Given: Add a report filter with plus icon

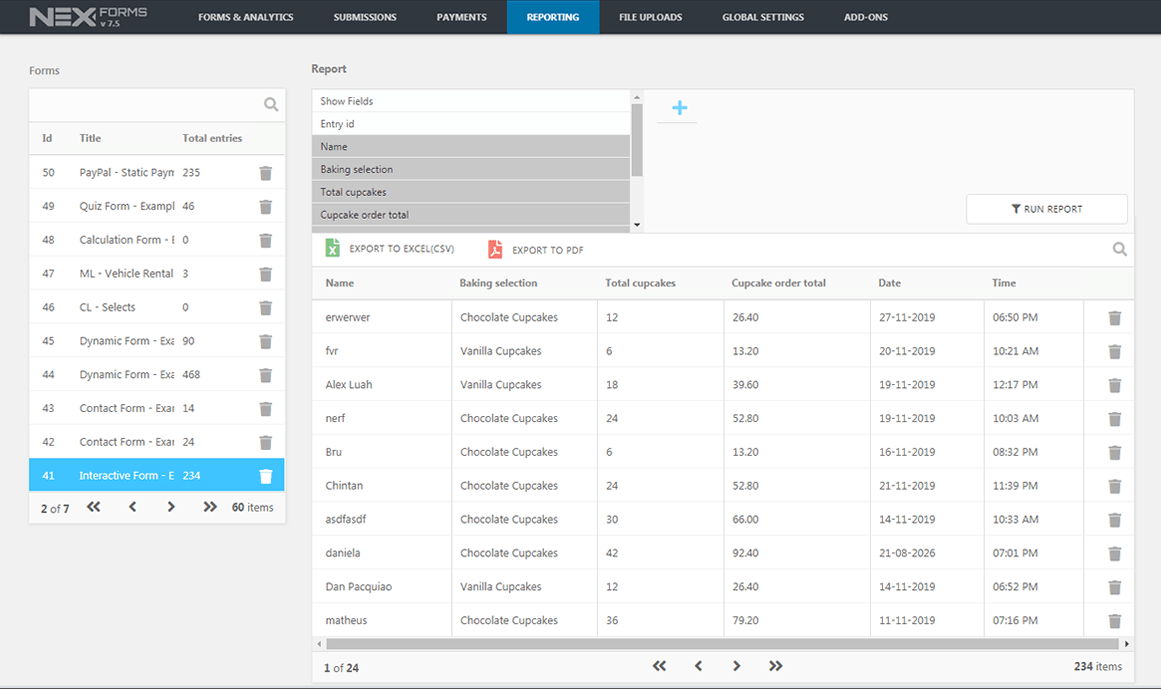Looking at the screenshot, I should point(679,108).
